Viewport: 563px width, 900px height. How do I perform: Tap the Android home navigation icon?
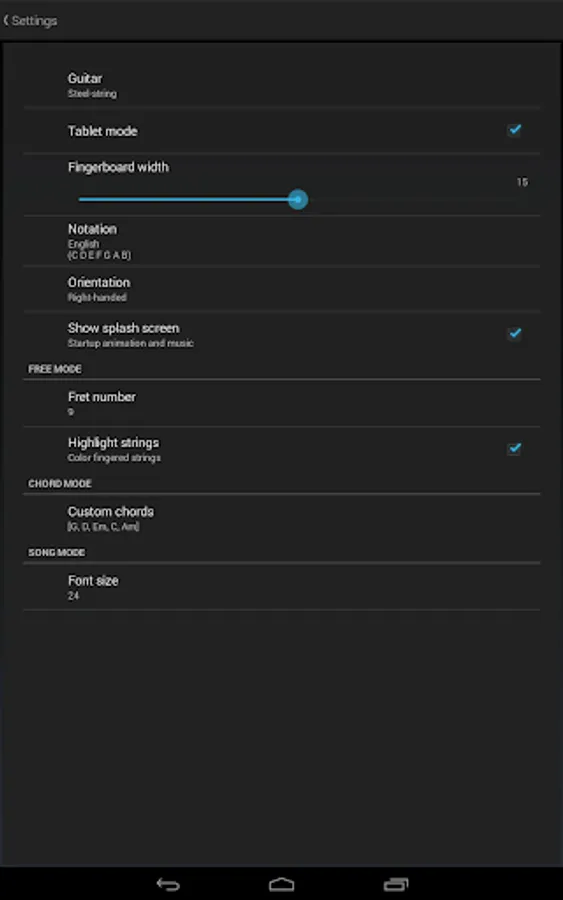tap(281, 885)
